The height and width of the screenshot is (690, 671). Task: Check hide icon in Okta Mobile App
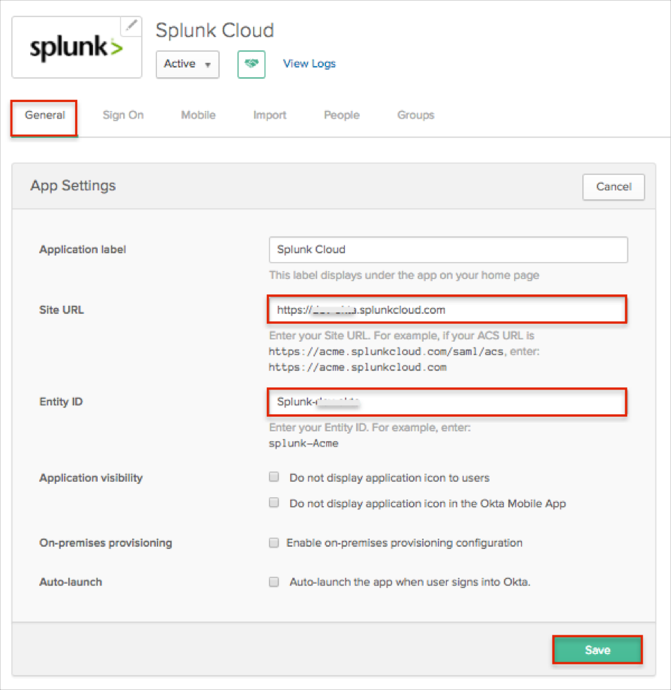coord(274,503)
